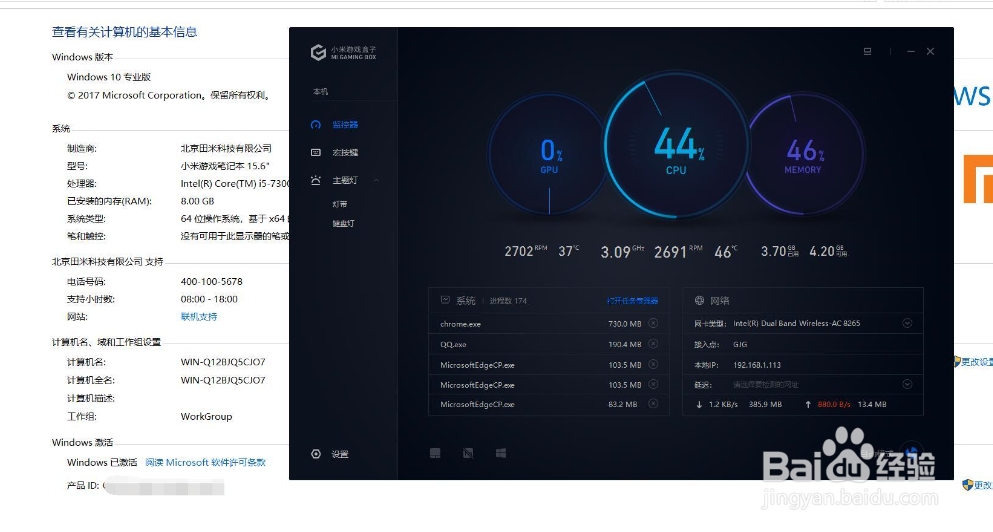Viewport: 993px width, 532px height.
Task: End the chrome.exe process with its X icon
Action: point(653,324)
